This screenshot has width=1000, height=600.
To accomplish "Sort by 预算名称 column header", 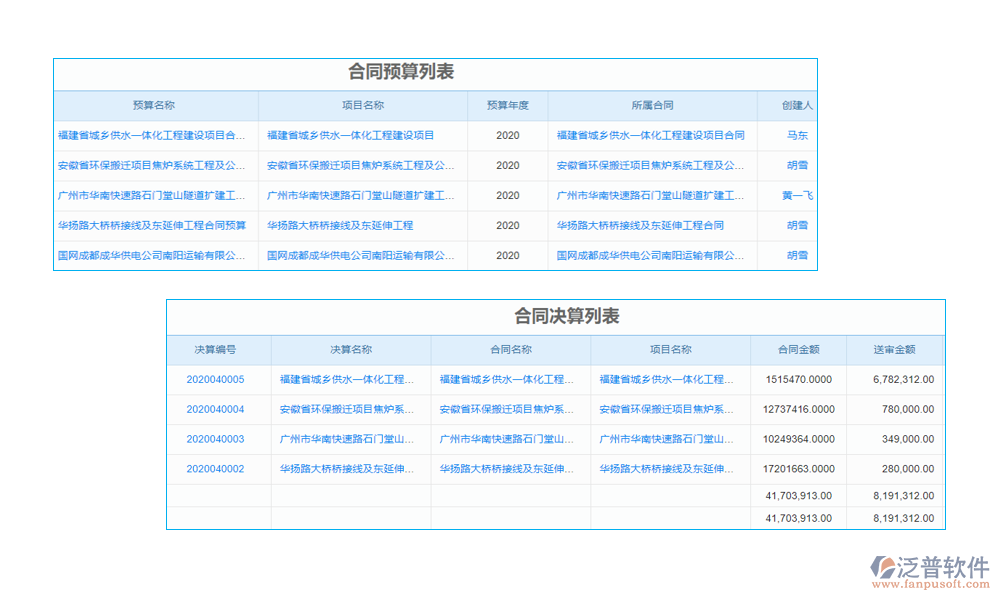I will click(x=150, y=105).
